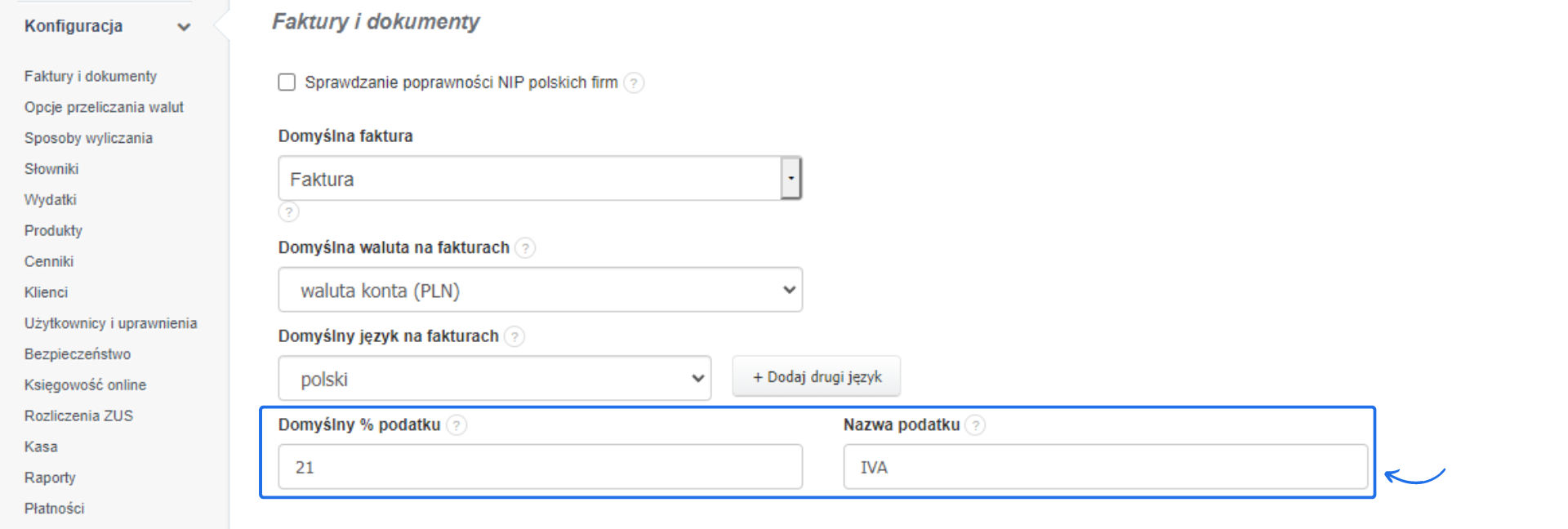Open Księgowość online settings
Image resolution: width=1568 pixels, height=529 pixels.
(x=85, y=385)
